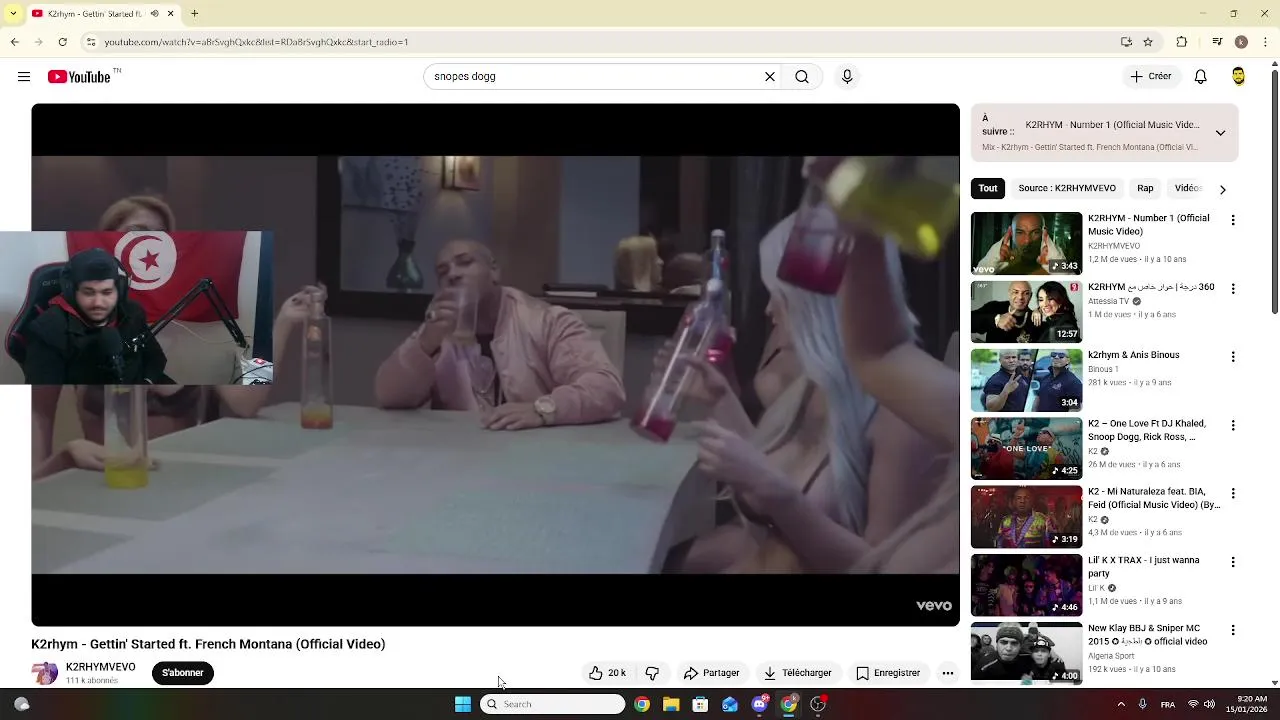Open K2 - Mi Naturaleza title link
The width and height of the screenshot is (1280, 720).
click(1154, 498)
